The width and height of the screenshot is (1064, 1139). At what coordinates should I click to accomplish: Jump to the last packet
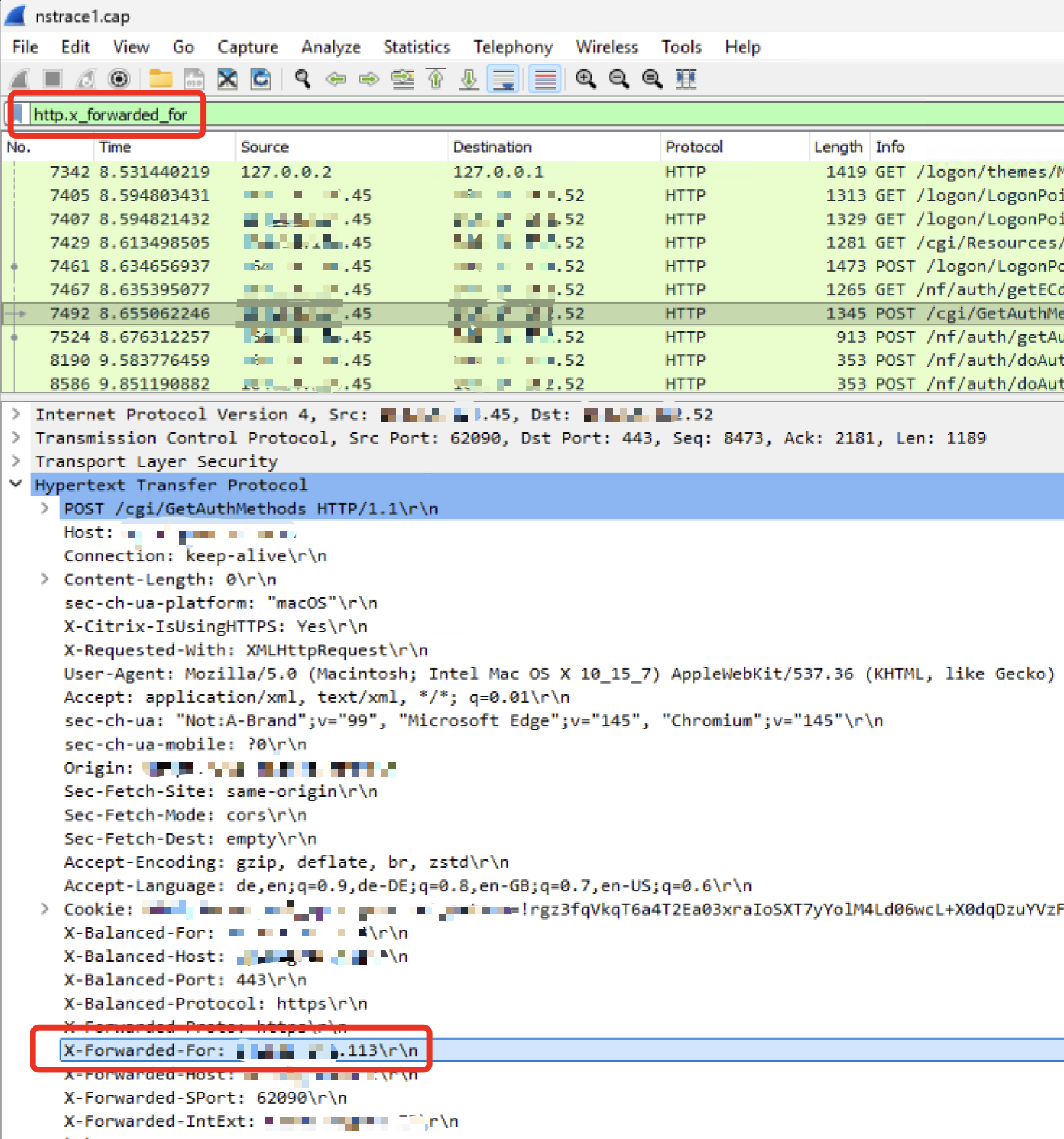click(x=469, y=79)
